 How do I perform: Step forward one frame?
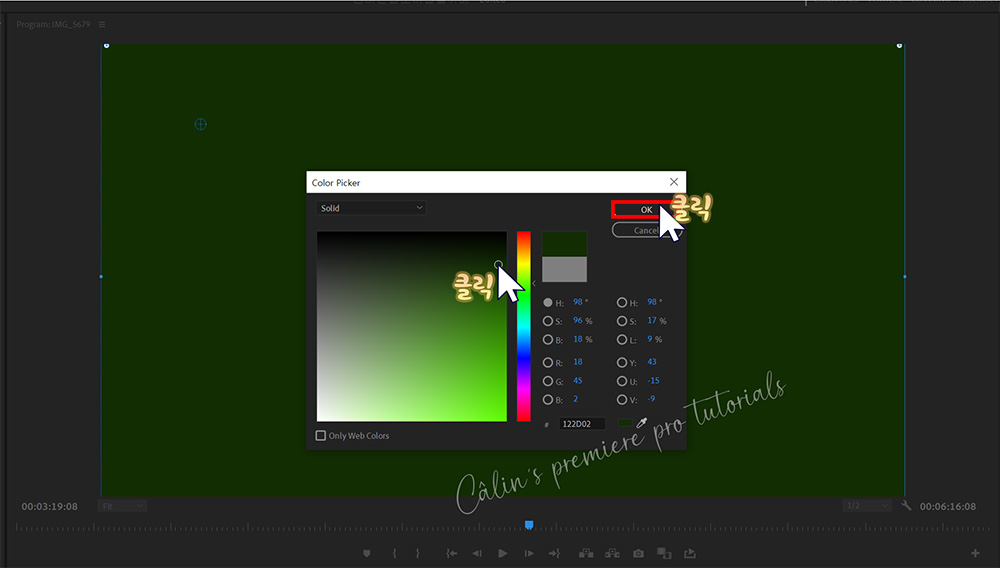[529, 553]
